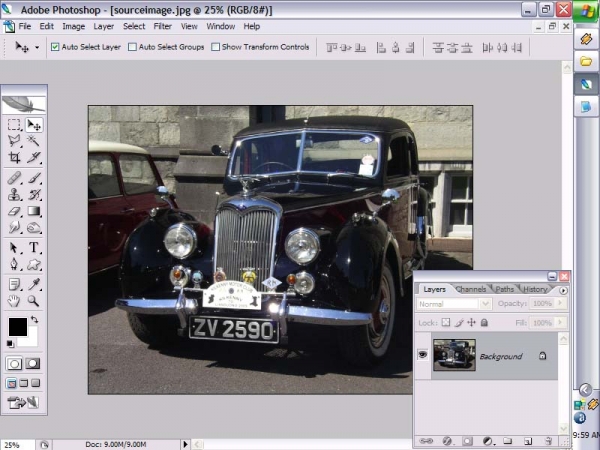Screen dimensions: 600x450
Task: Select the Type tool
Action: (x=34, y=248)
